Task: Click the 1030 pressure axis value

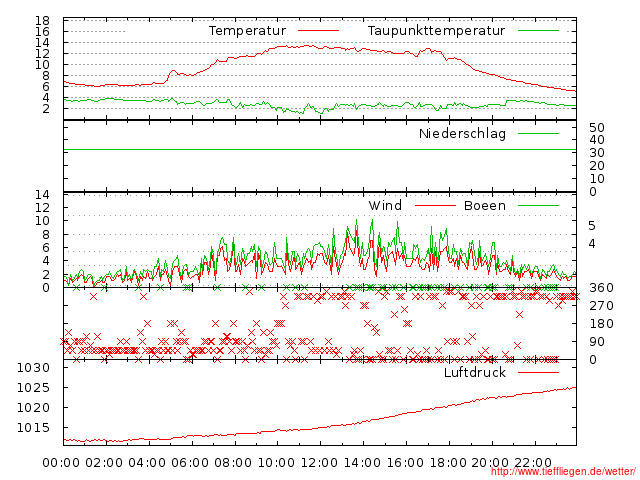Action: click(x=33, y=368)
